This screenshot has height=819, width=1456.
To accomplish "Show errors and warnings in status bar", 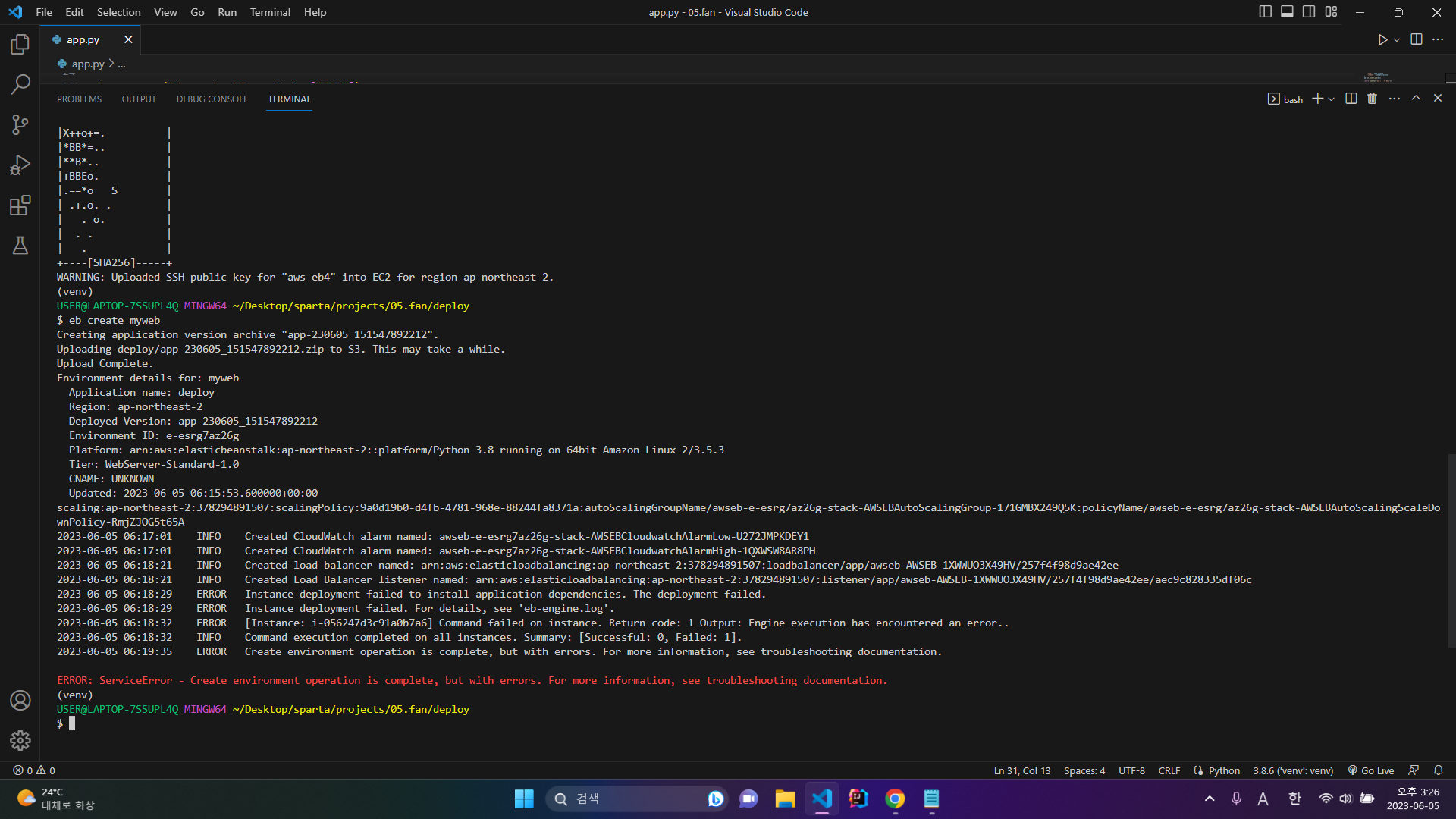I will click(x=34, y=770).
